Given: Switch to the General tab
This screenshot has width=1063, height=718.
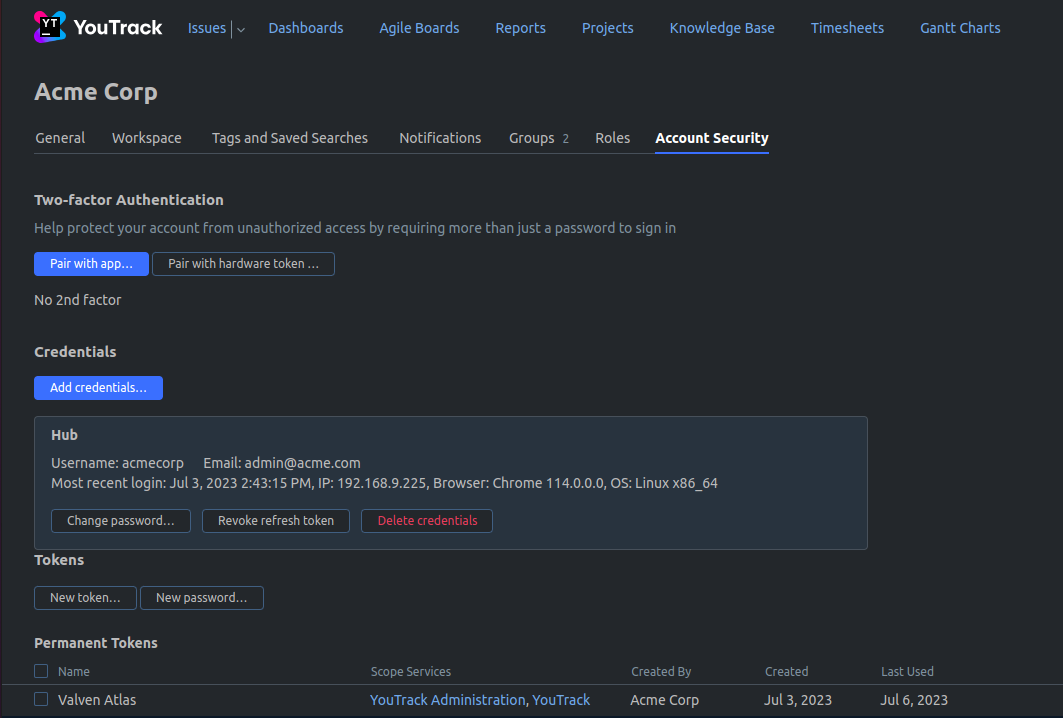Looking at the screenshot, I should 60,138.
